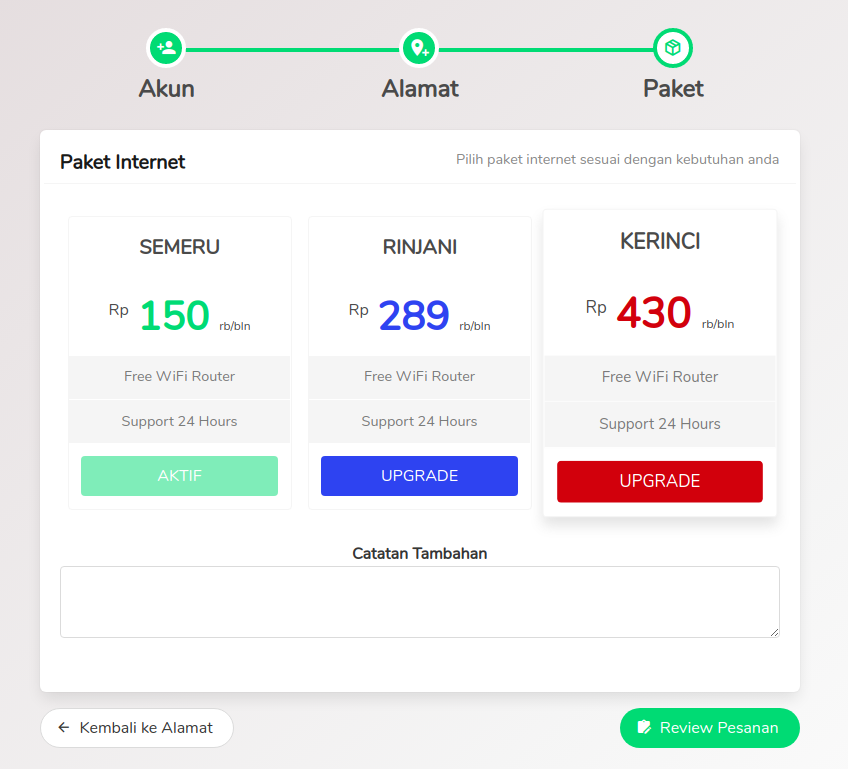Upgrade to the Kerinci plan
Image resolution: width=848 pixels, height=769 pixels.
point(660,481)
